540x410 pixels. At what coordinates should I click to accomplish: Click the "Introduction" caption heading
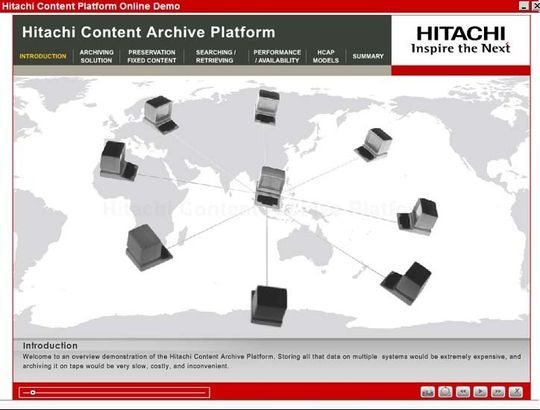tap(50, 346)
